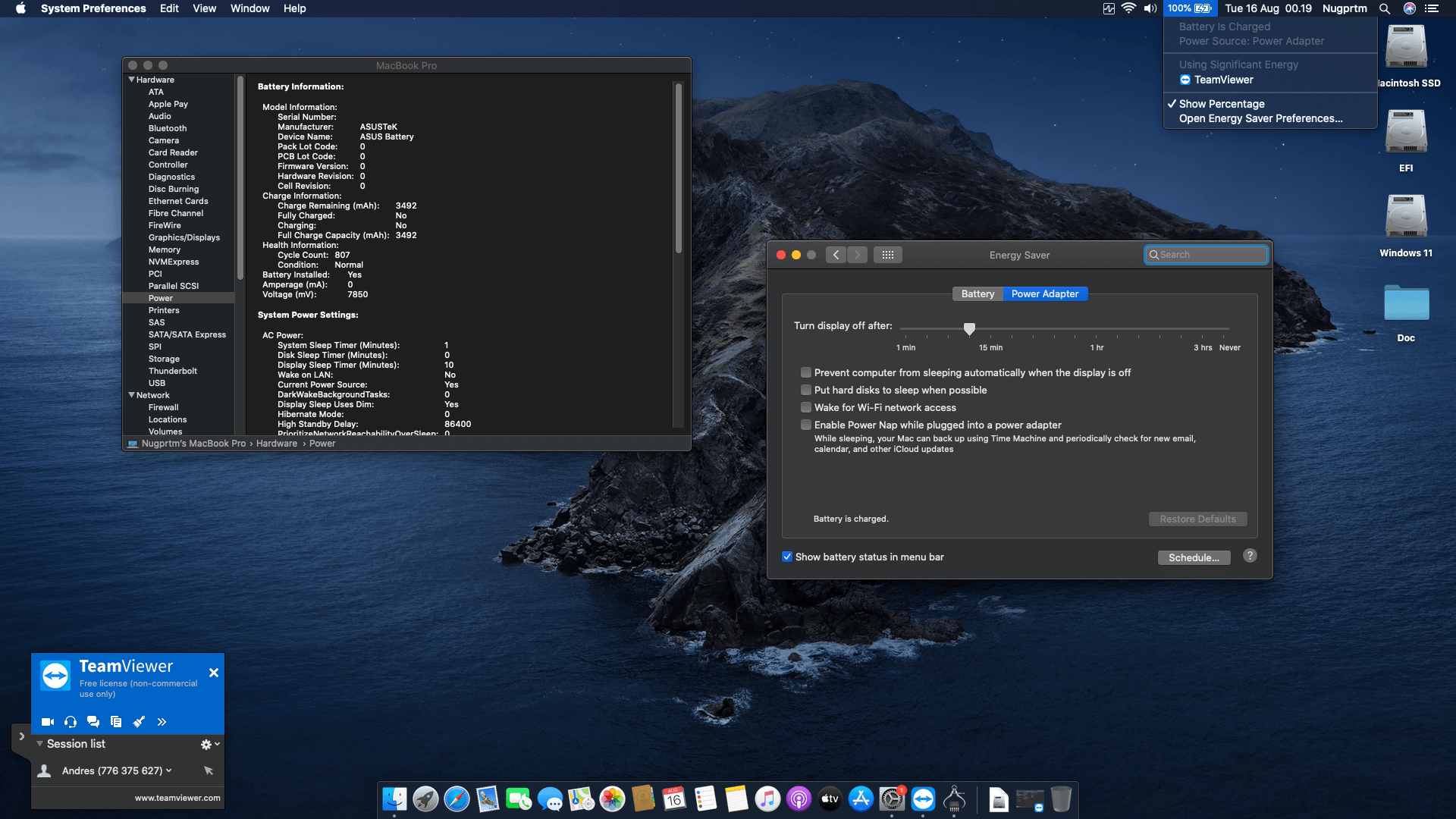The height and width of the screenshot is (819, 1456).
Task: Choose Open Energy Saver Preferences... menu item
Action: pos(1270,118)
